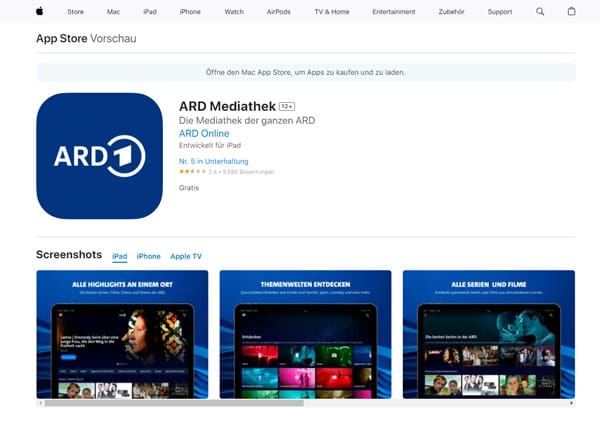Click the 12+ age rating badge
The width and height of the screenshot is (600, 425).
tap(287, 106)
